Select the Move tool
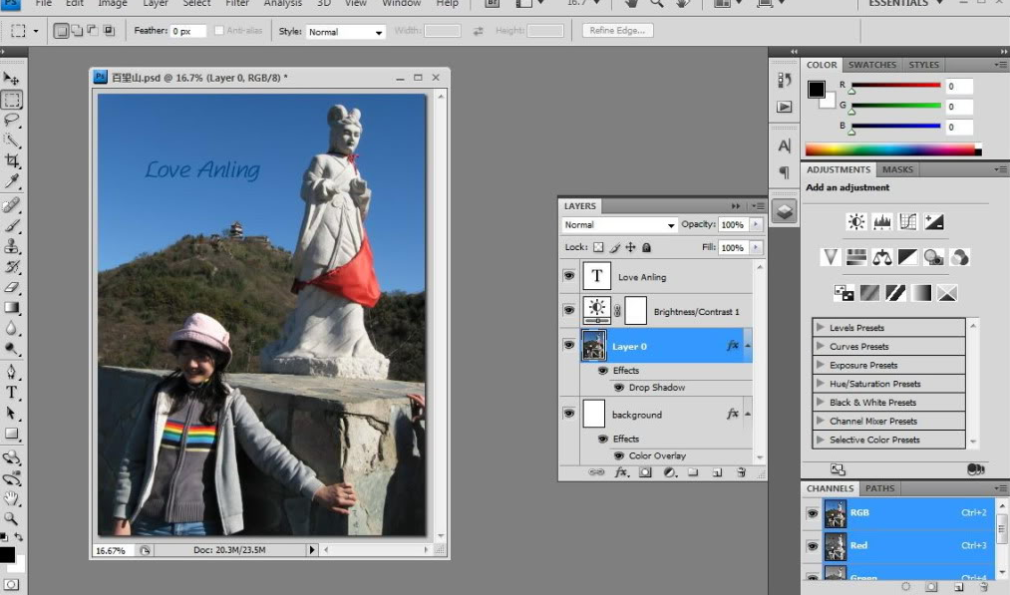Image resolution: width=1010 pixels, height=595 pixels. tap(12, 79)
